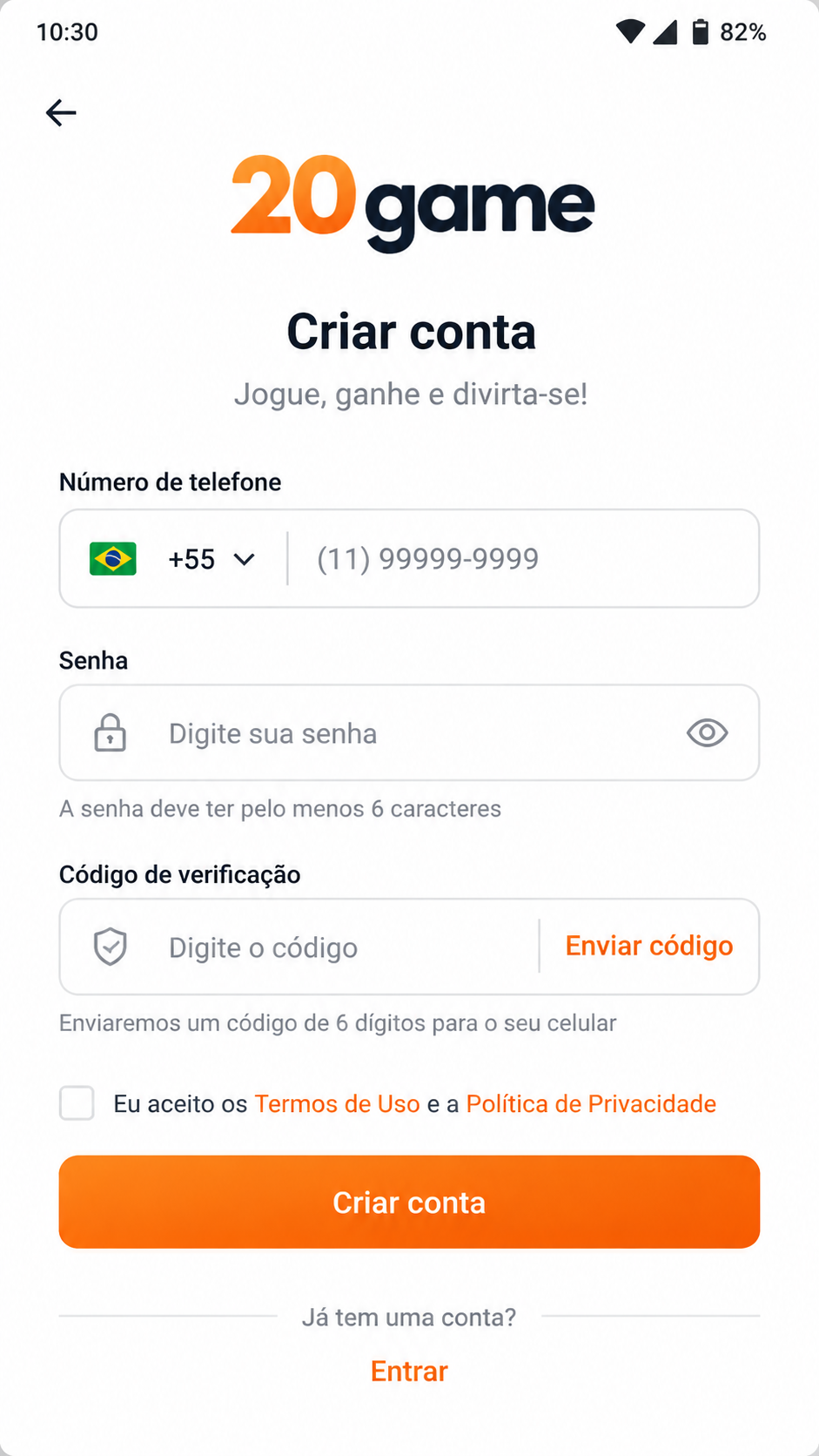Tap the orange Criar conta button
This screenshot has width=819, height=1456.
[x=409, y=1202]
